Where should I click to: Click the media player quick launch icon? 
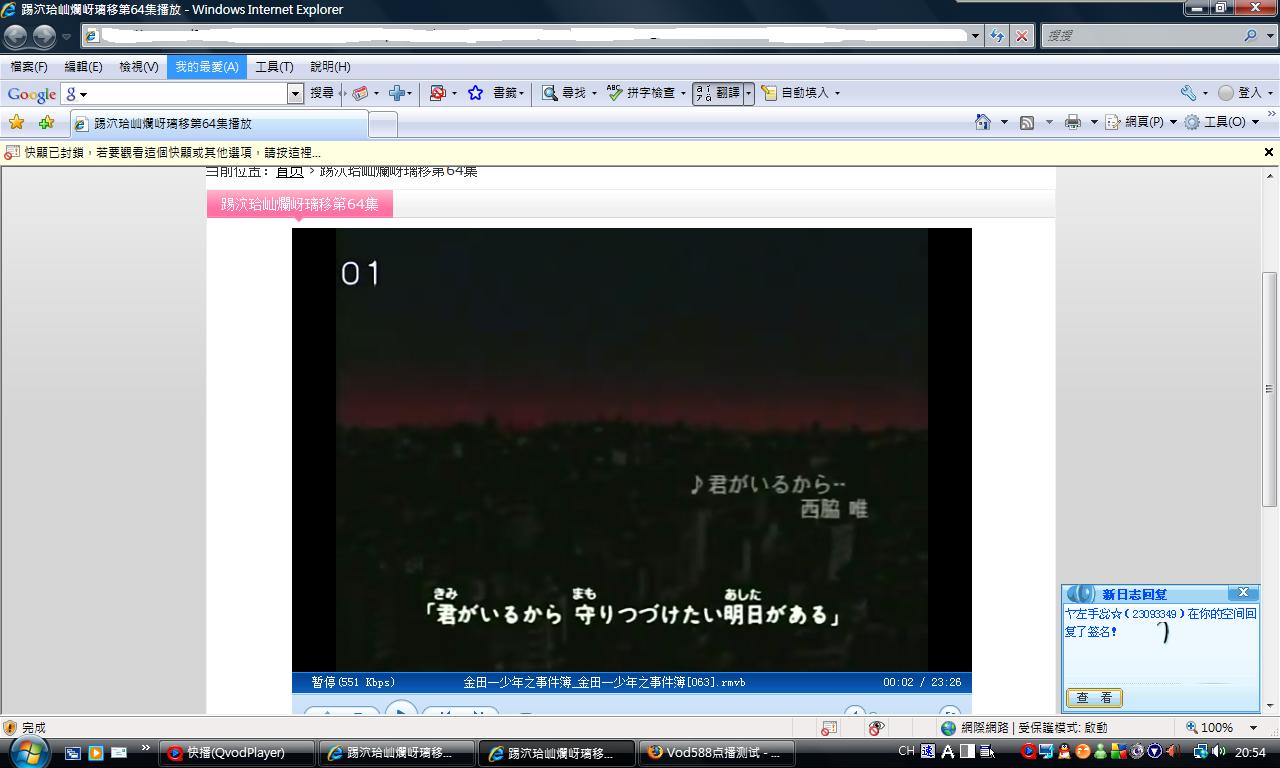click(96, 753)
